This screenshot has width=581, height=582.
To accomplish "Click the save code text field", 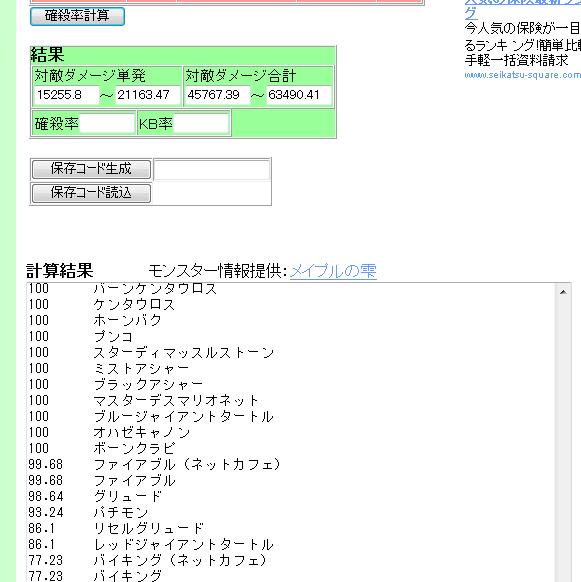I will 212,170.
